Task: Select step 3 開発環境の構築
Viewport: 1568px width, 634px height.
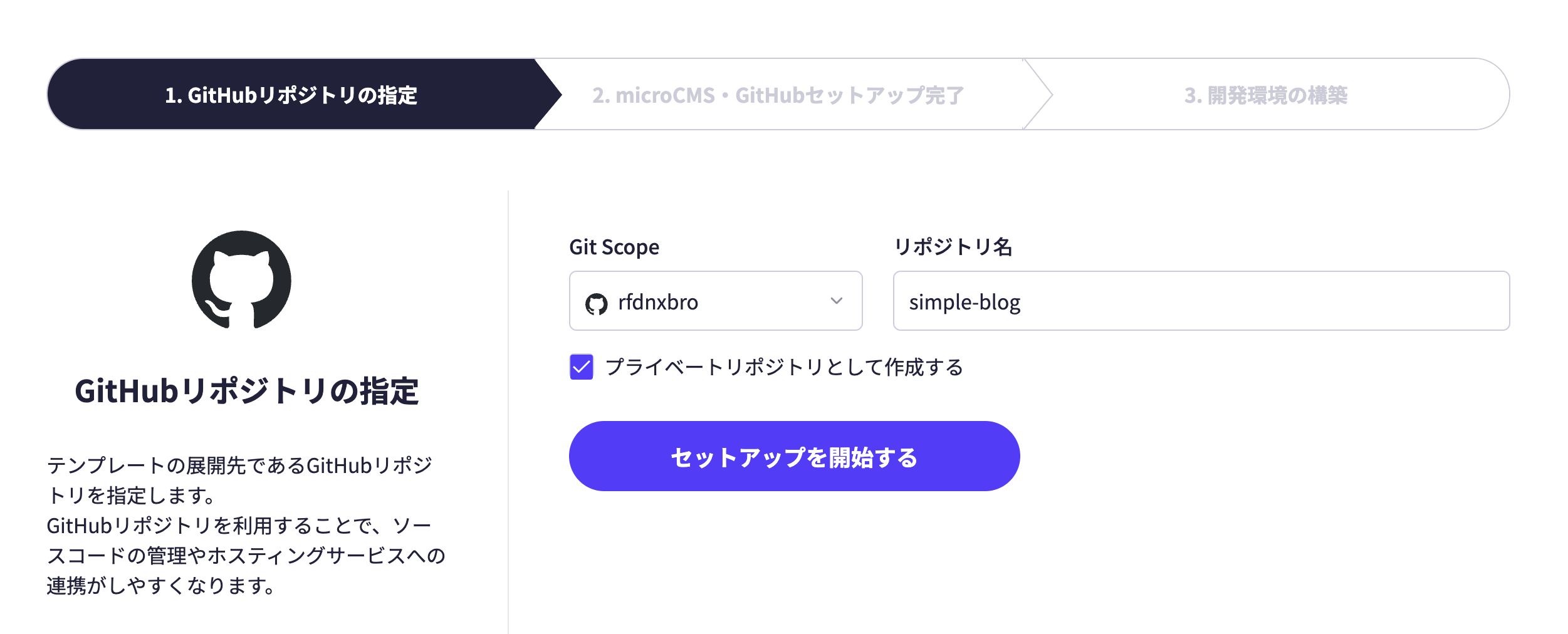Action: pyautogui.click(x=1266, y=95)
